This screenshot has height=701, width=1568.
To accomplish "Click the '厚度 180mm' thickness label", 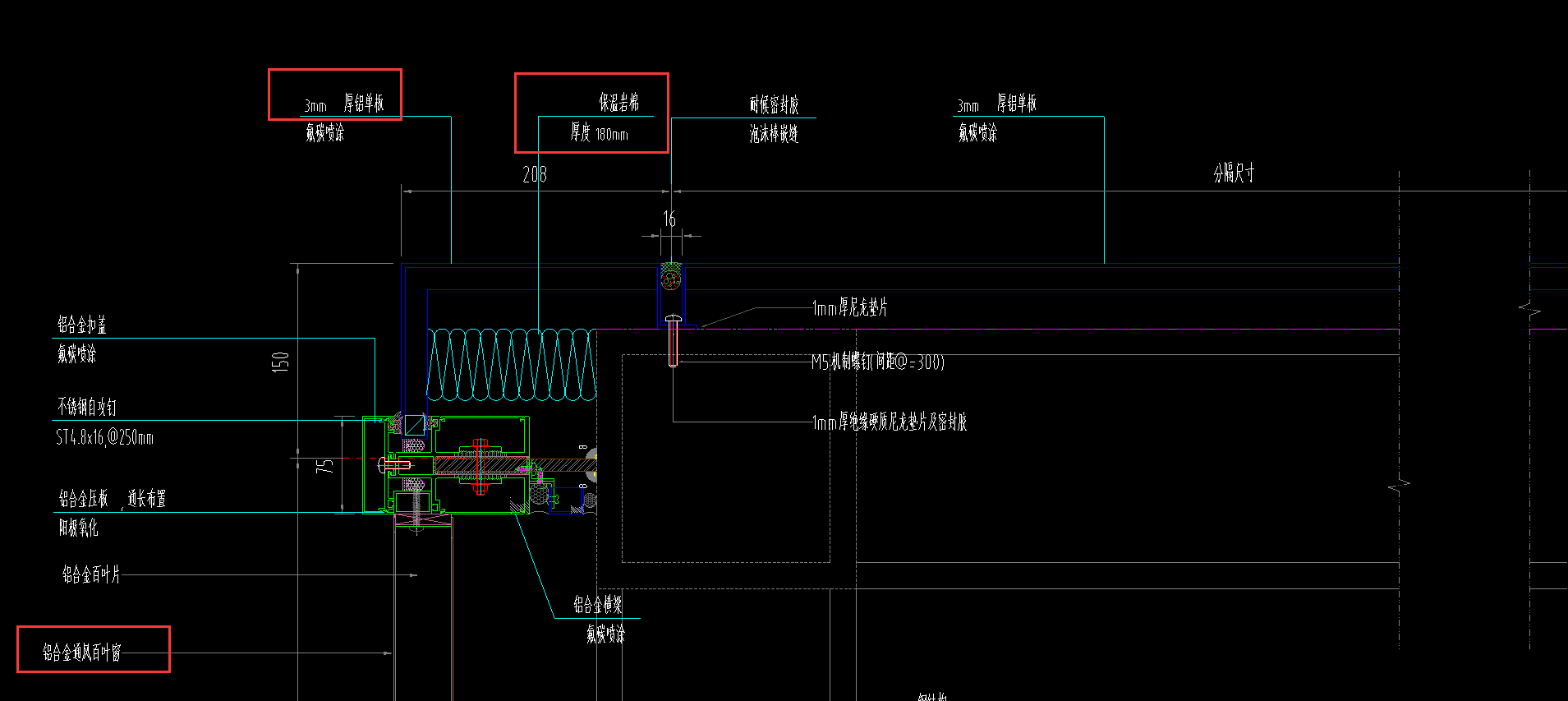I will pos(600,133).
